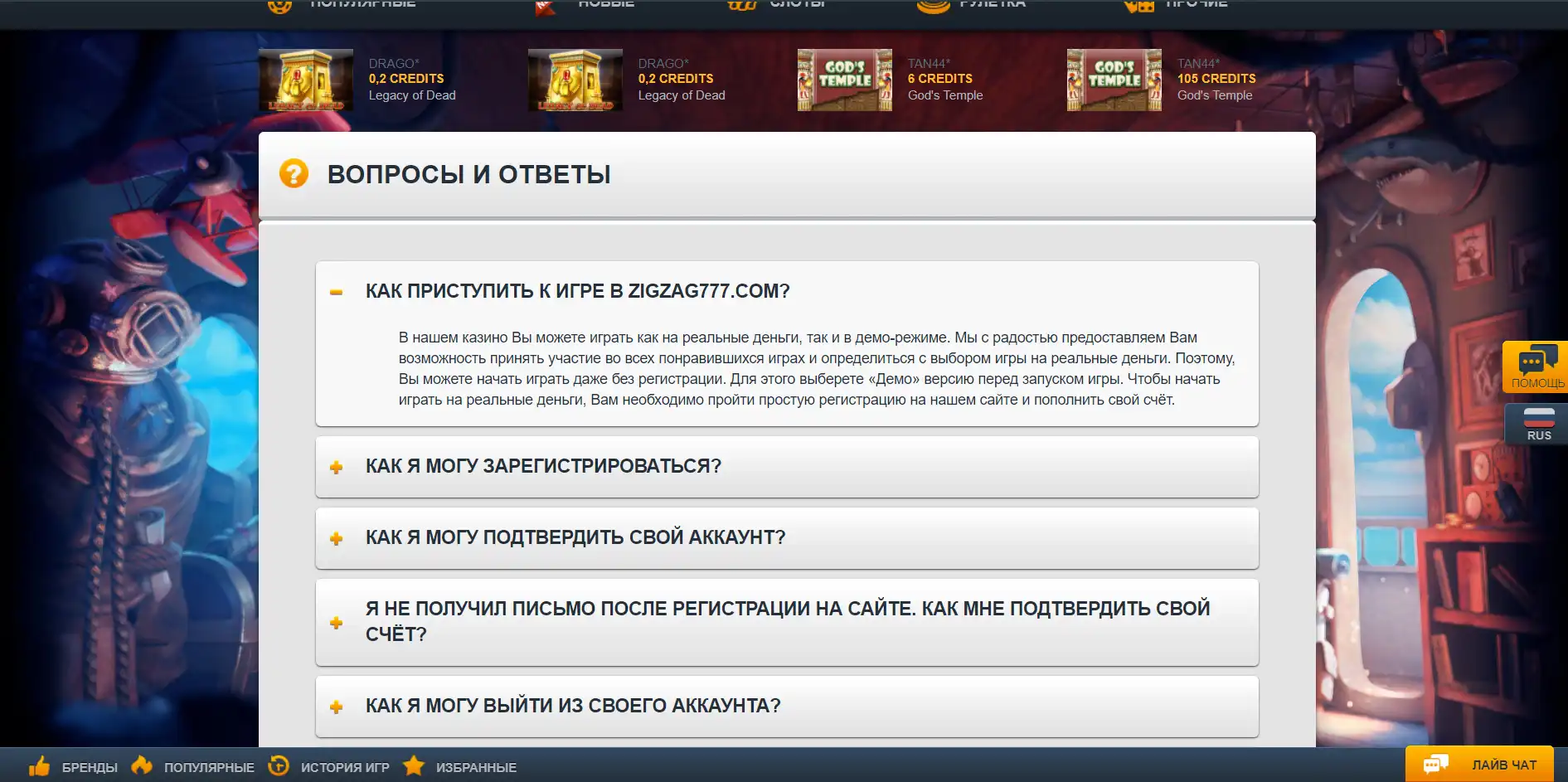1568x782 pixels.
Task: Expand 'Как я могу подтвердить свой аккаунт?'
Action: pos(336,539)
